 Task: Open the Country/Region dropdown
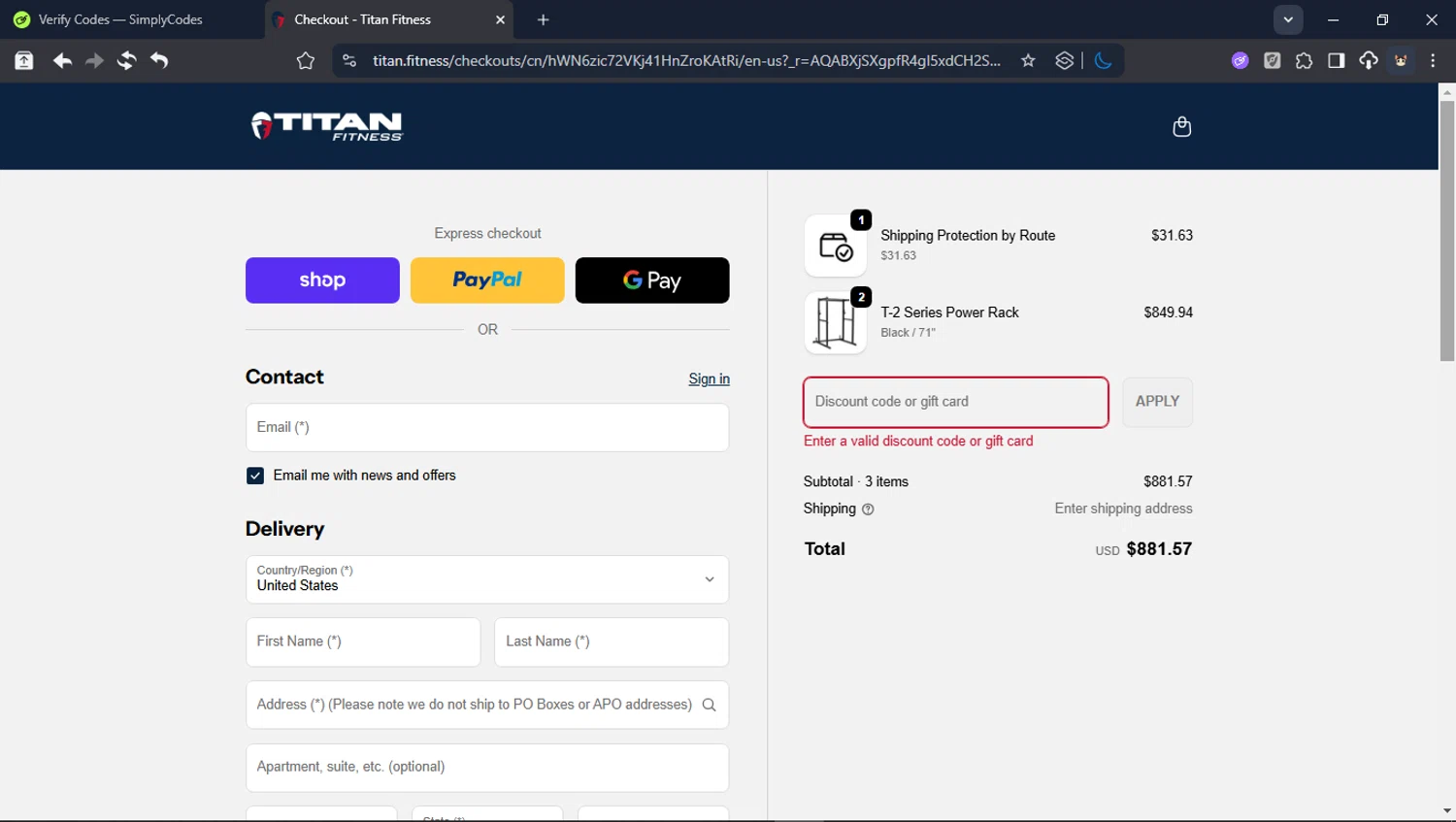(487, 579)
